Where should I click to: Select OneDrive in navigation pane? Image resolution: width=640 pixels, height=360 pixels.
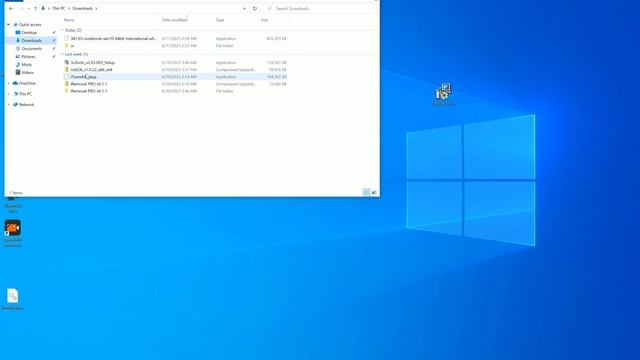click(x=27, y=83)
